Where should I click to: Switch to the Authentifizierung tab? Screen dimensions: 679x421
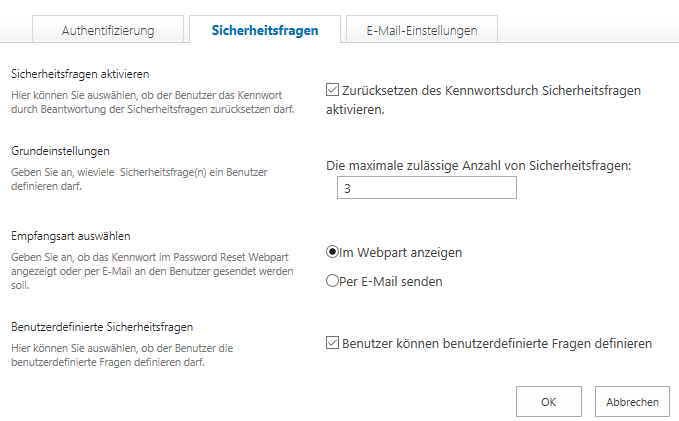[x=108, y=29]
